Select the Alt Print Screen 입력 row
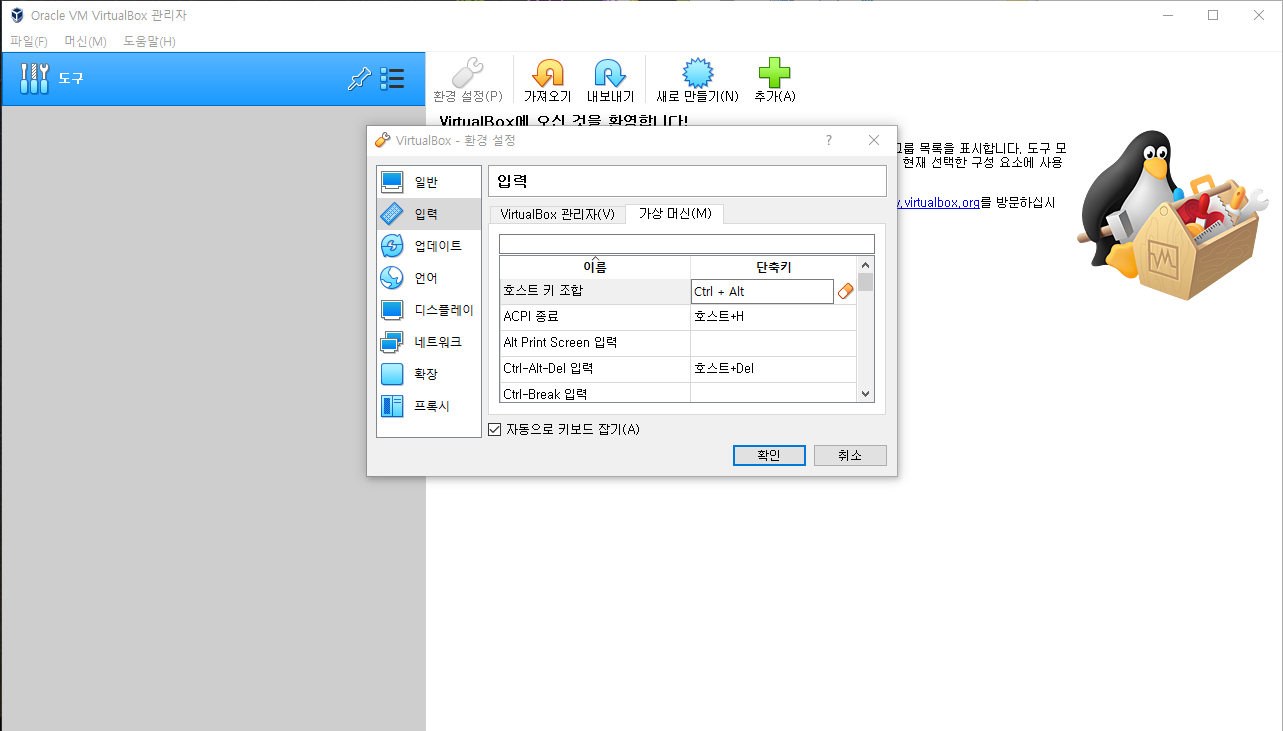 tap(678, 343)
